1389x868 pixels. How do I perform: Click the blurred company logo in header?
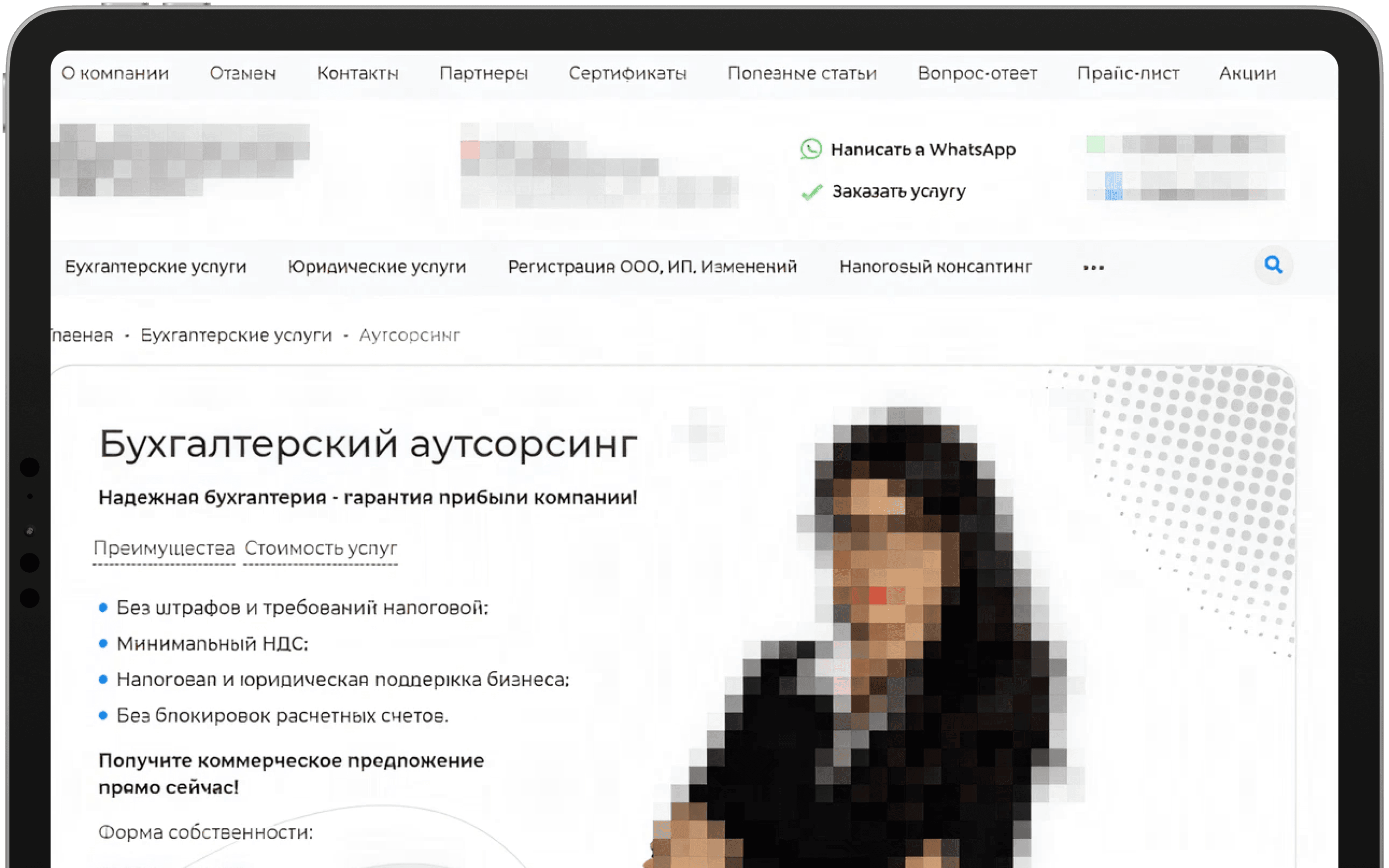pyautogui.click(x=180, y=160)
